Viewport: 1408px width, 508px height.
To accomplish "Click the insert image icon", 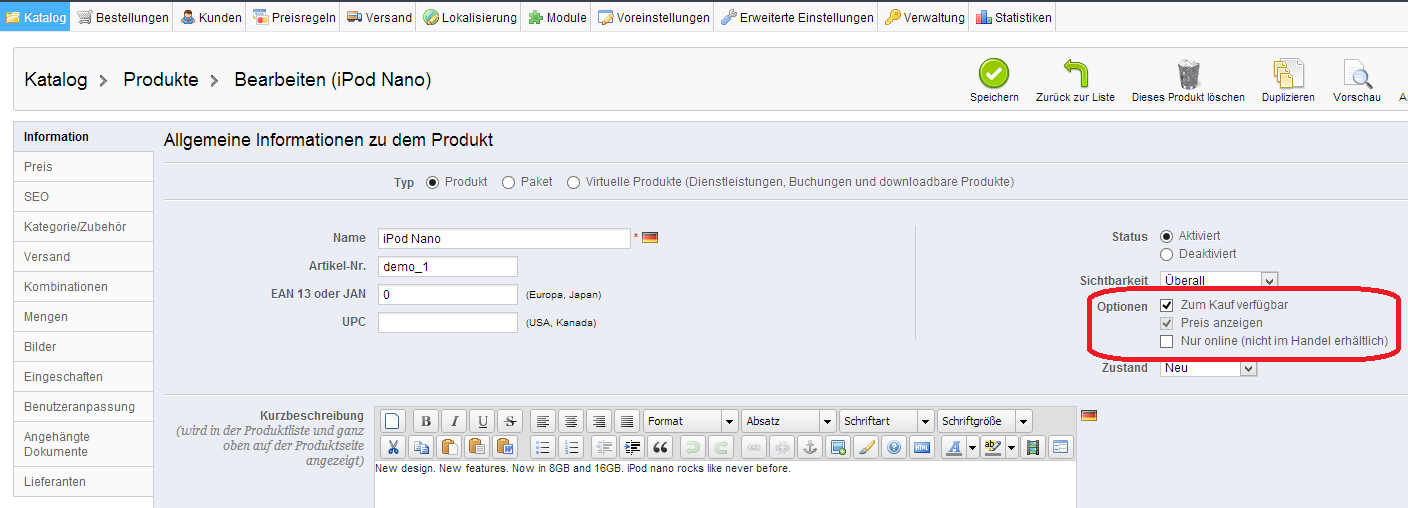I will (838, 447).
